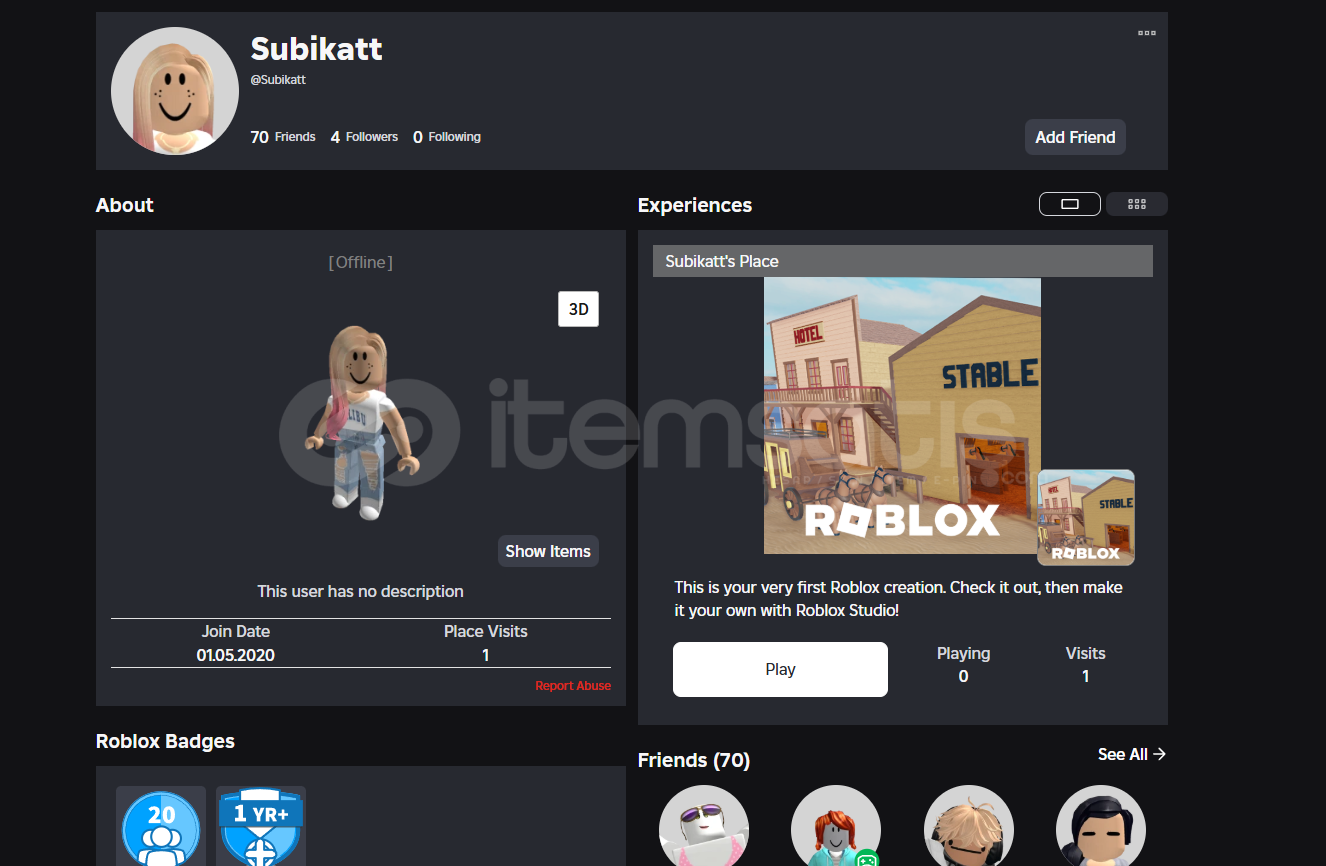Switch Experiences to slideshow view
Screen dimensions: 1326x866
click(x=1070, y=204)
